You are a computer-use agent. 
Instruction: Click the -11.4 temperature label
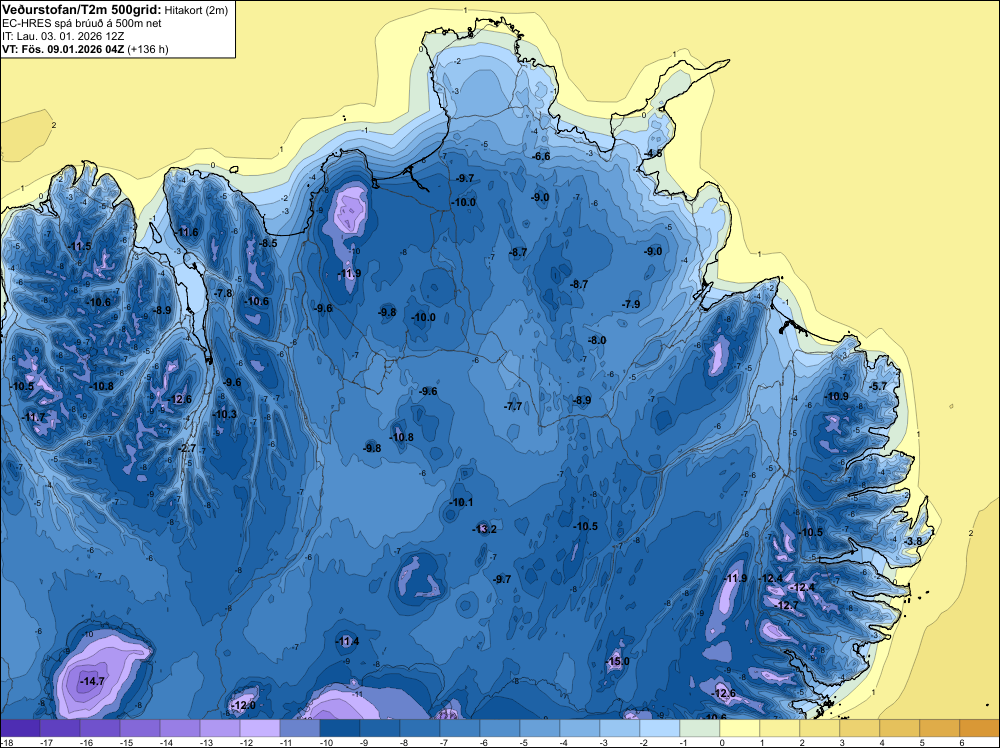click(x=347, y=641)
